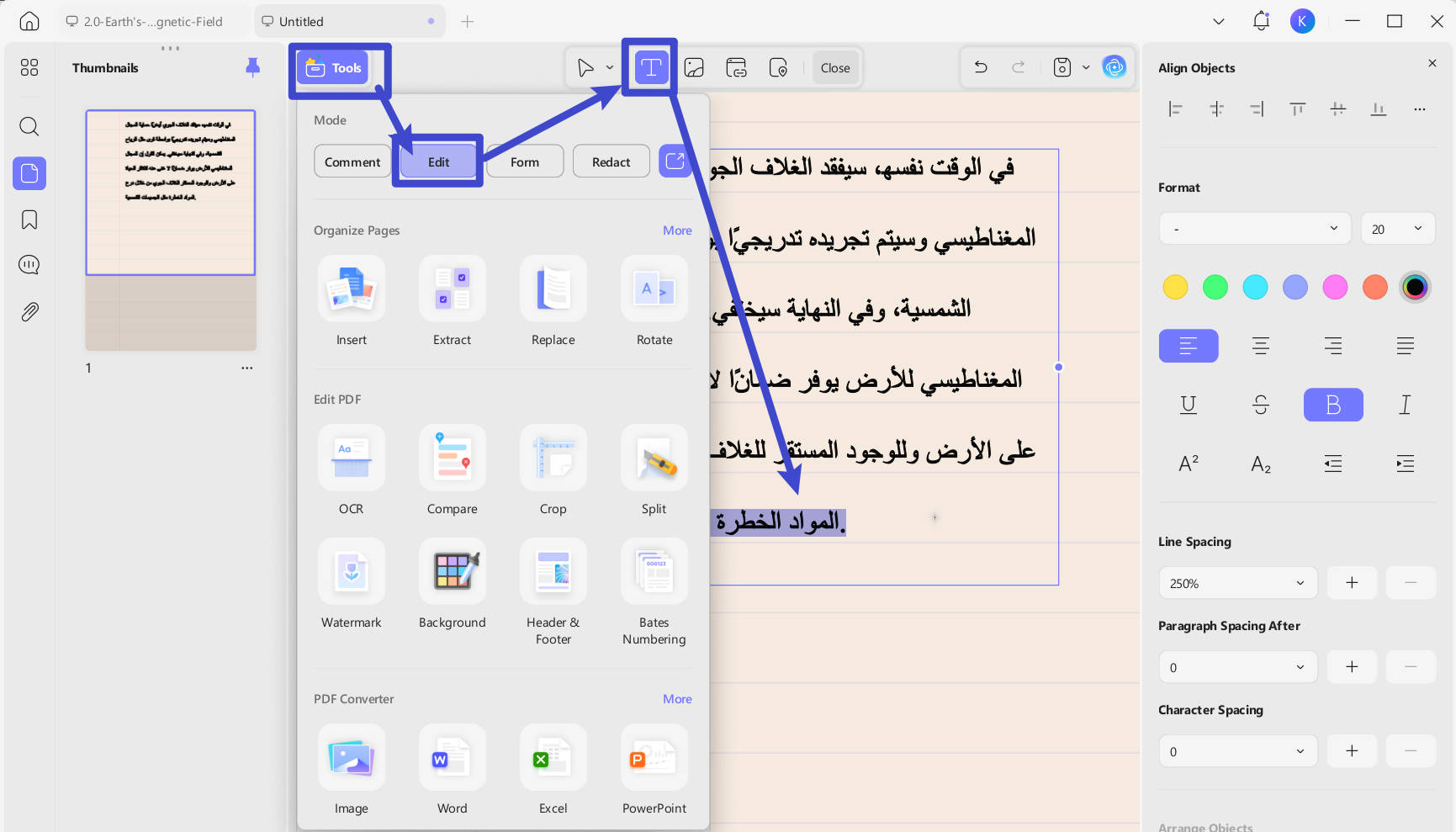1456x832 pixels.
Task: Click the Link edit tool icon
Action: [x=736, y=67]
